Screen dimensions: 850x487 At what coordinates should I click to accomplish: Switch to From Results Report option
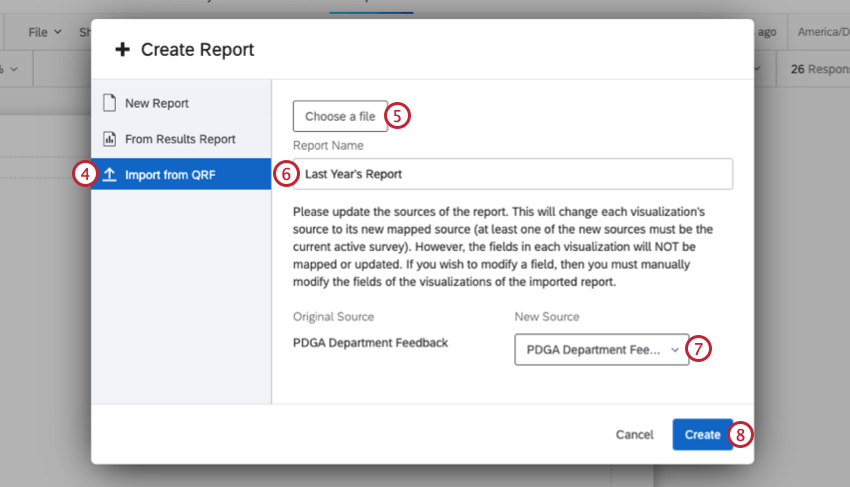[x=180, y=139]
